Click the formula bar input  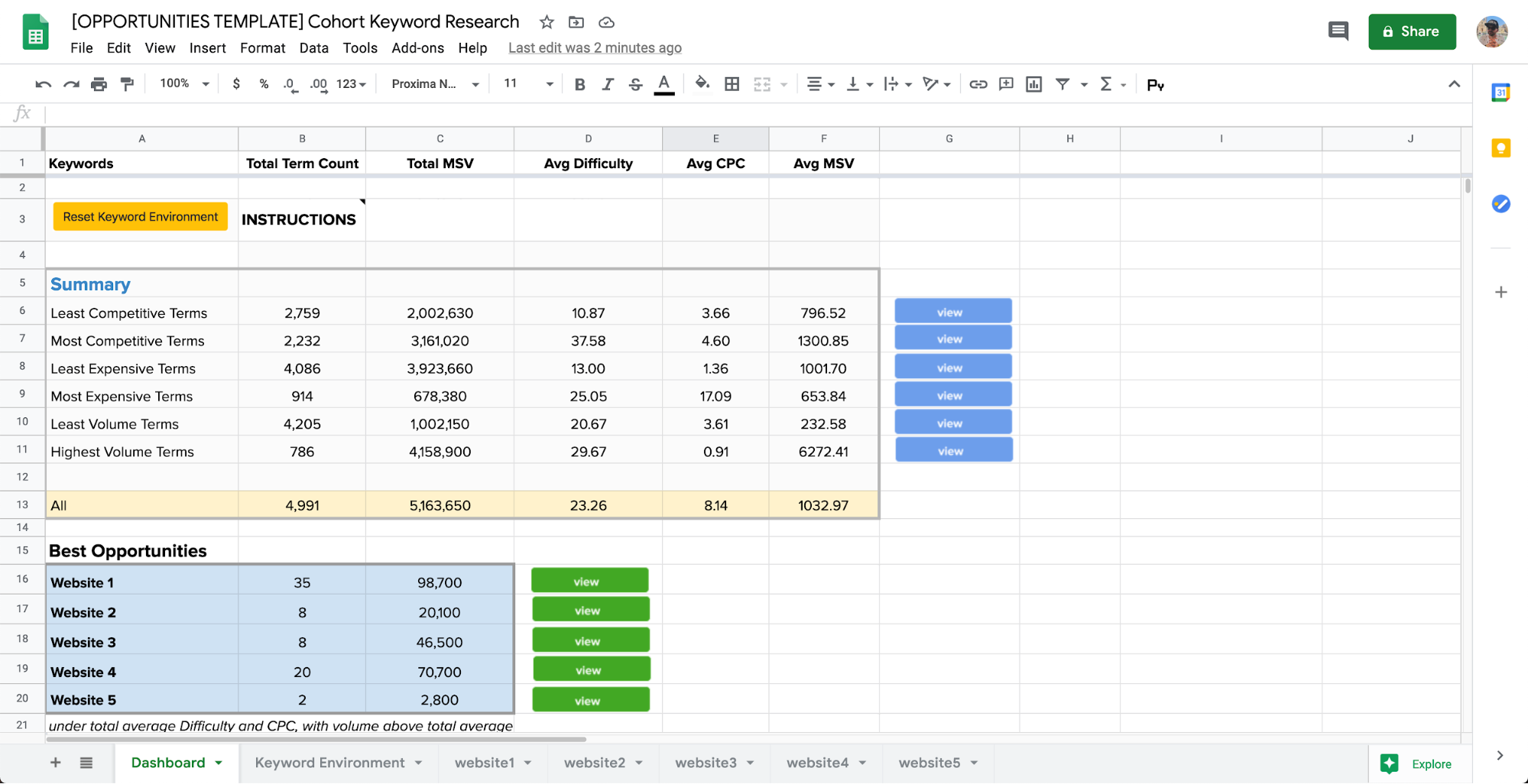click(x=757, y=115)
